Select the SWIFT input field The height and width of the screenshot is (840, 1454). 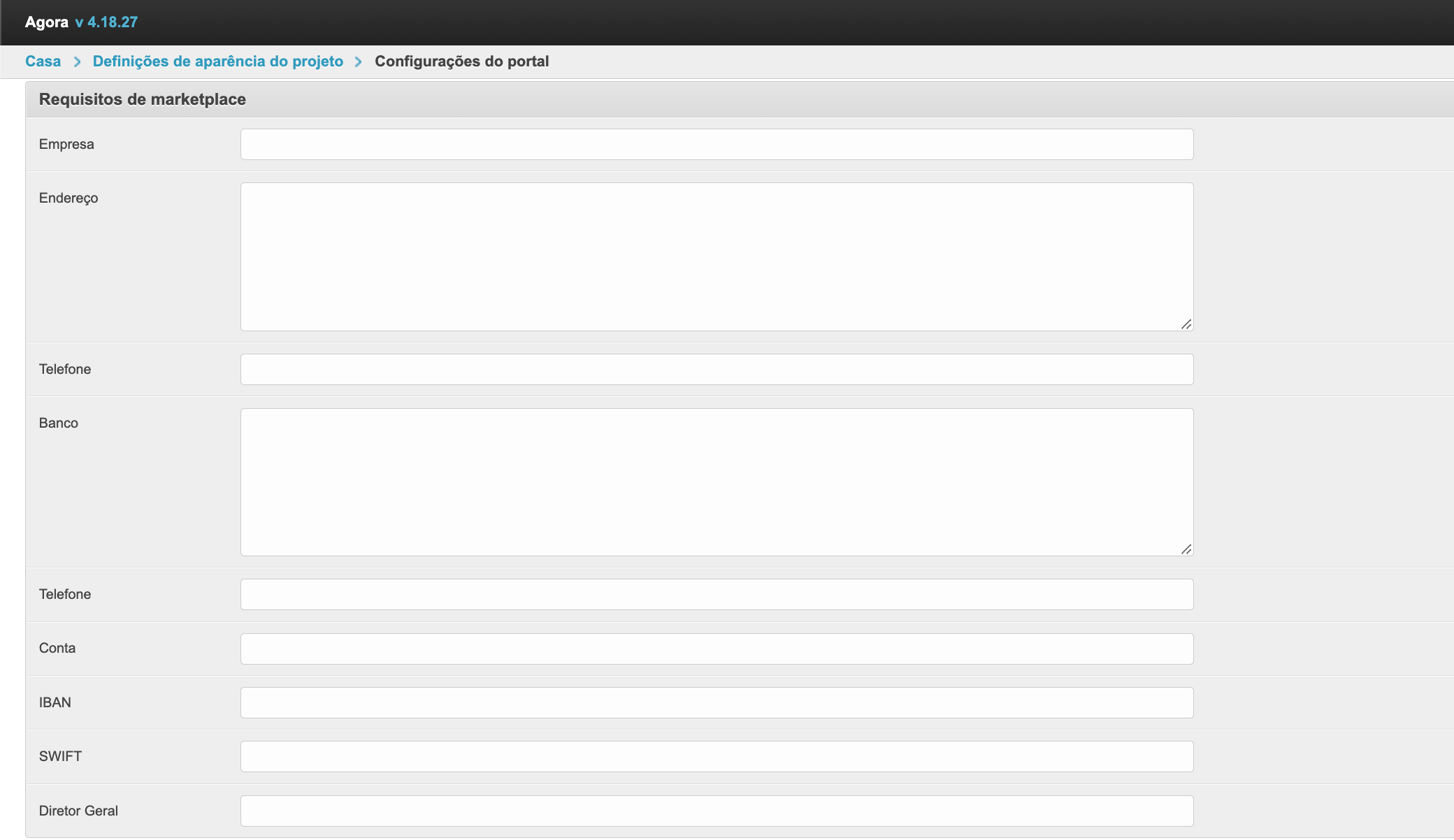pos(717,757)
